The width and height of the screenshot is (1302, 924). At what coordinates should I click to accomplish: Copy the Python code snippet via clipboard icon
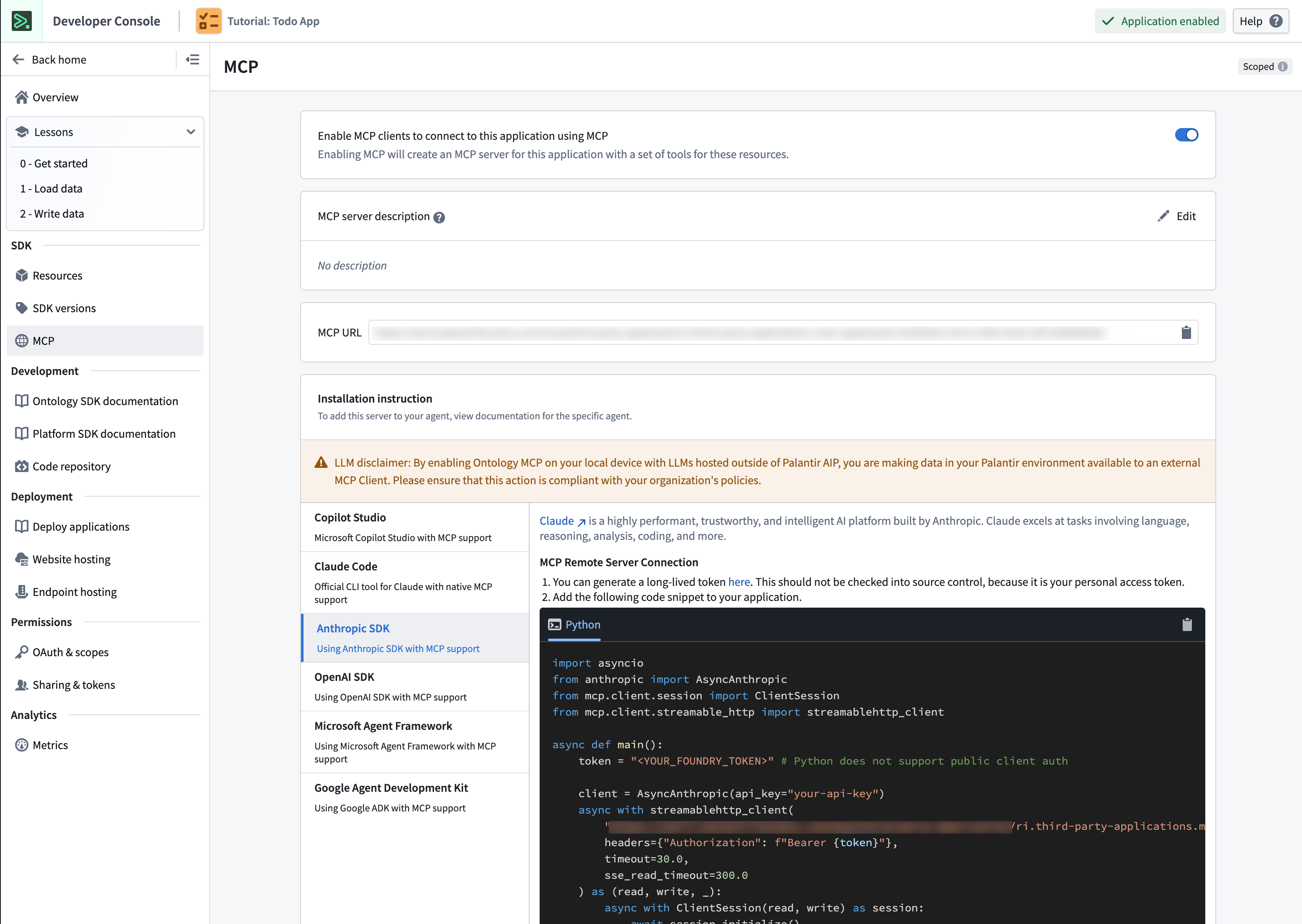pos(1188,624)
